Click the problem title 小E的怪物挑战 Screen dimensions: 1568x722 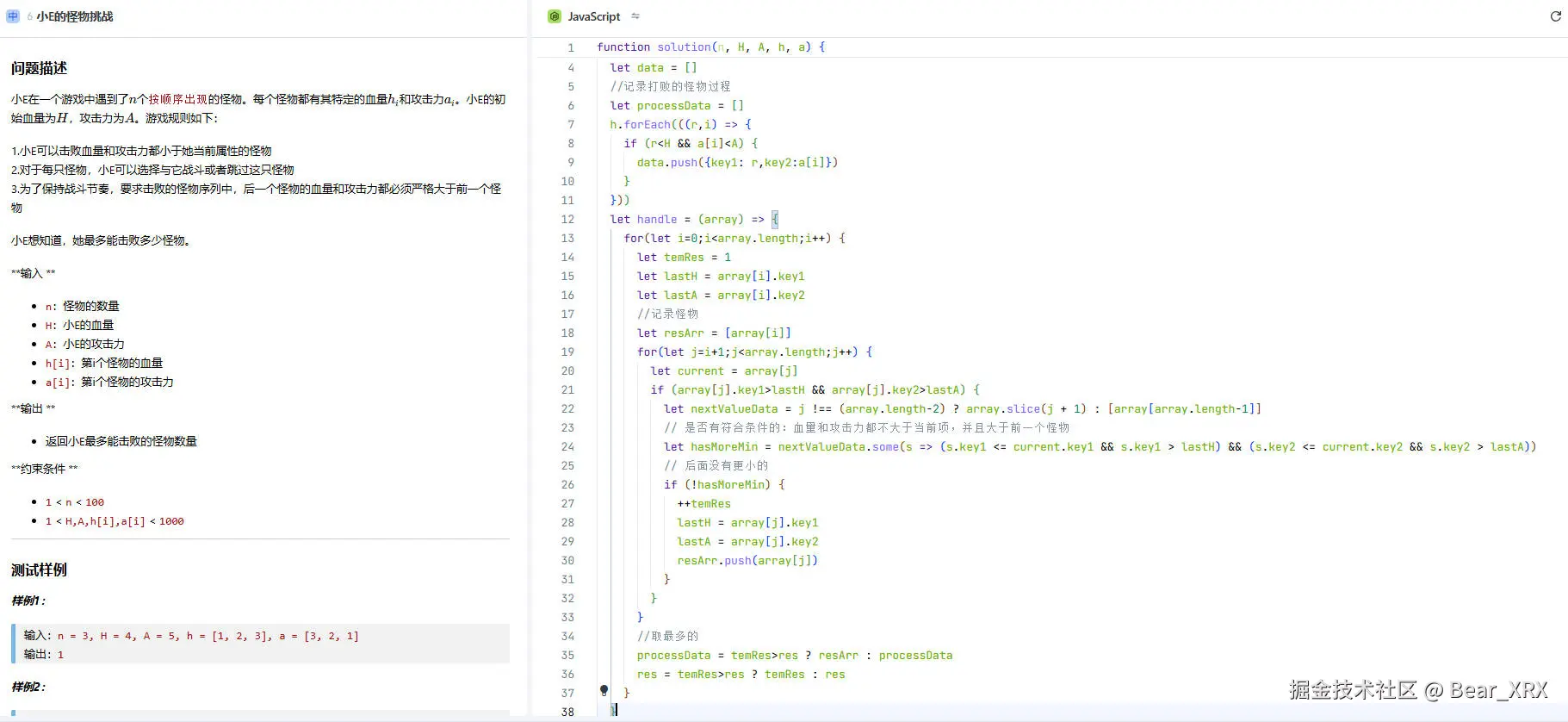click(74, 16)
